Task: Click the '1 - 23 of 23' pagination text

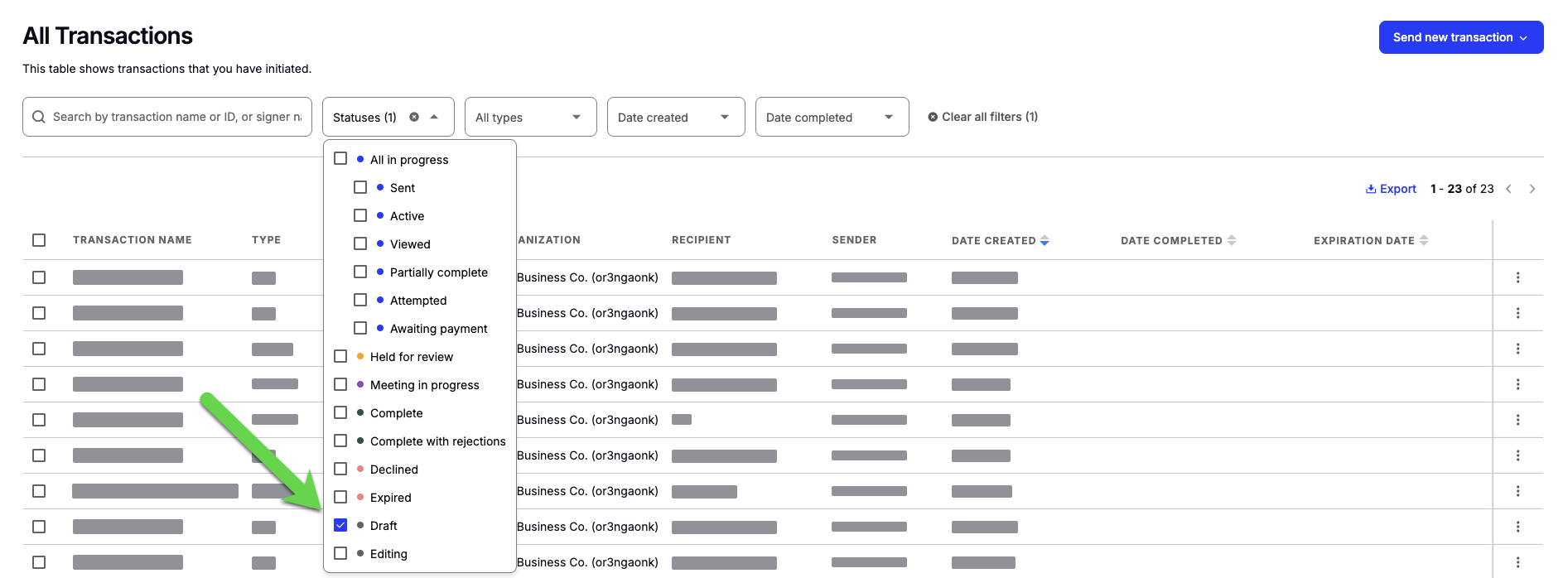Action: pos(1462,189)
